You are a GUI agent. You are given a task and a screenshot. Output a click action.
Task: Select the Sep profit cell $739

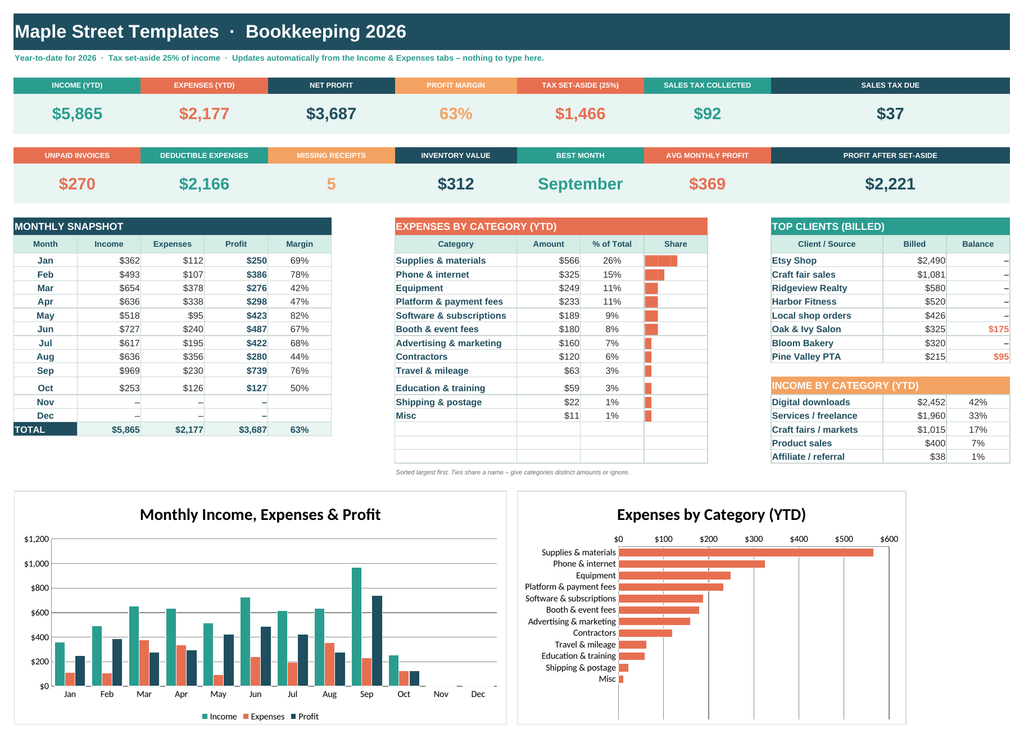236,370
